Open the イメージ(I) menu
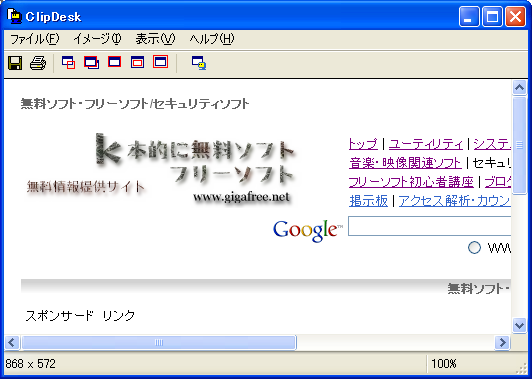 coord(97,39)
